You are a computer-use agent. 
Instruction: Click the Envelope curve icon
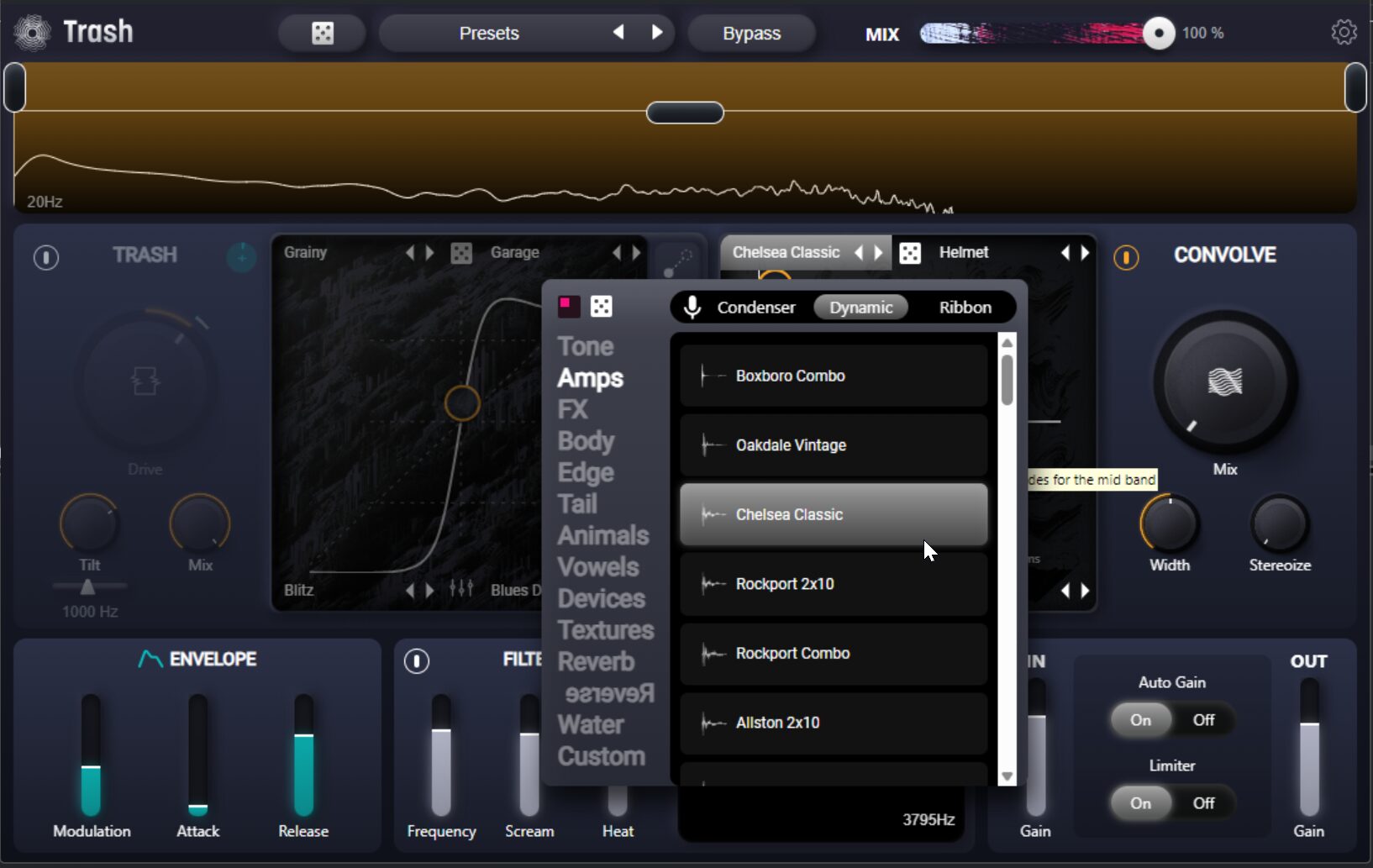[x=150, y=659]
